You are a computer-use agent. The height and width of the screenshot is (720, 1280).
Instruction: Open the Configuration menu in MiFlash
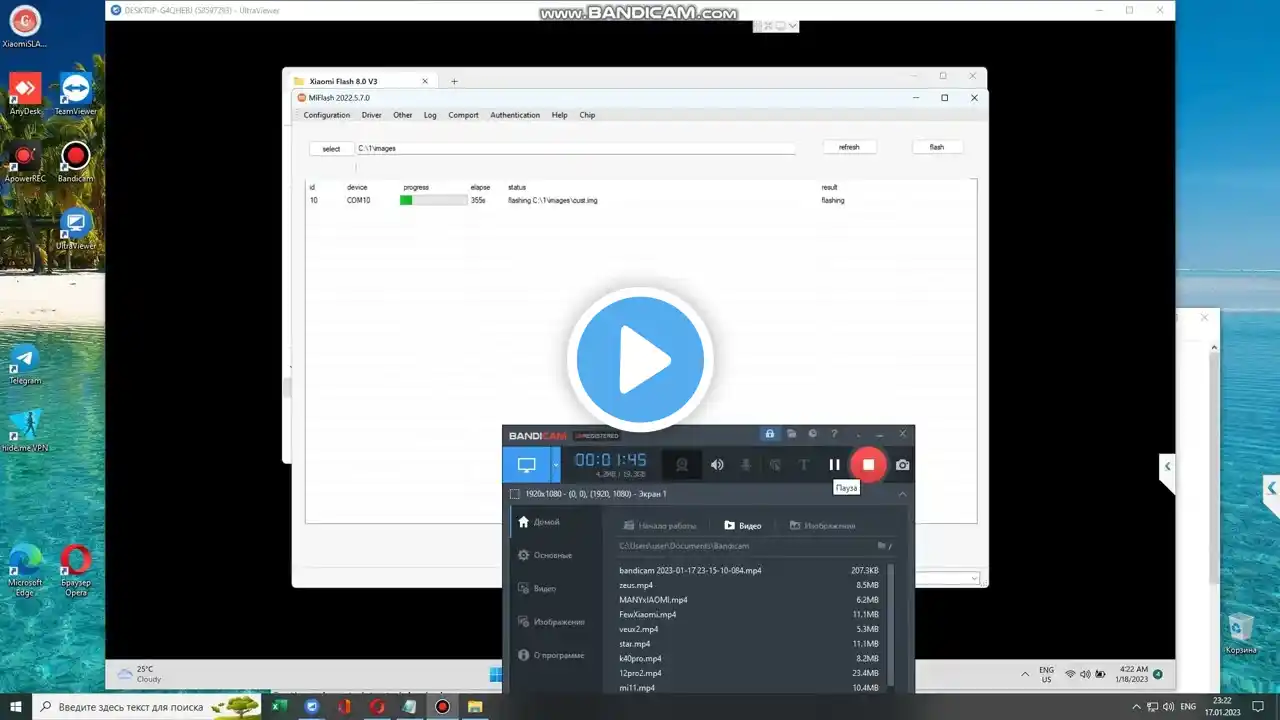pyautogui.click(x=327, y=115)
